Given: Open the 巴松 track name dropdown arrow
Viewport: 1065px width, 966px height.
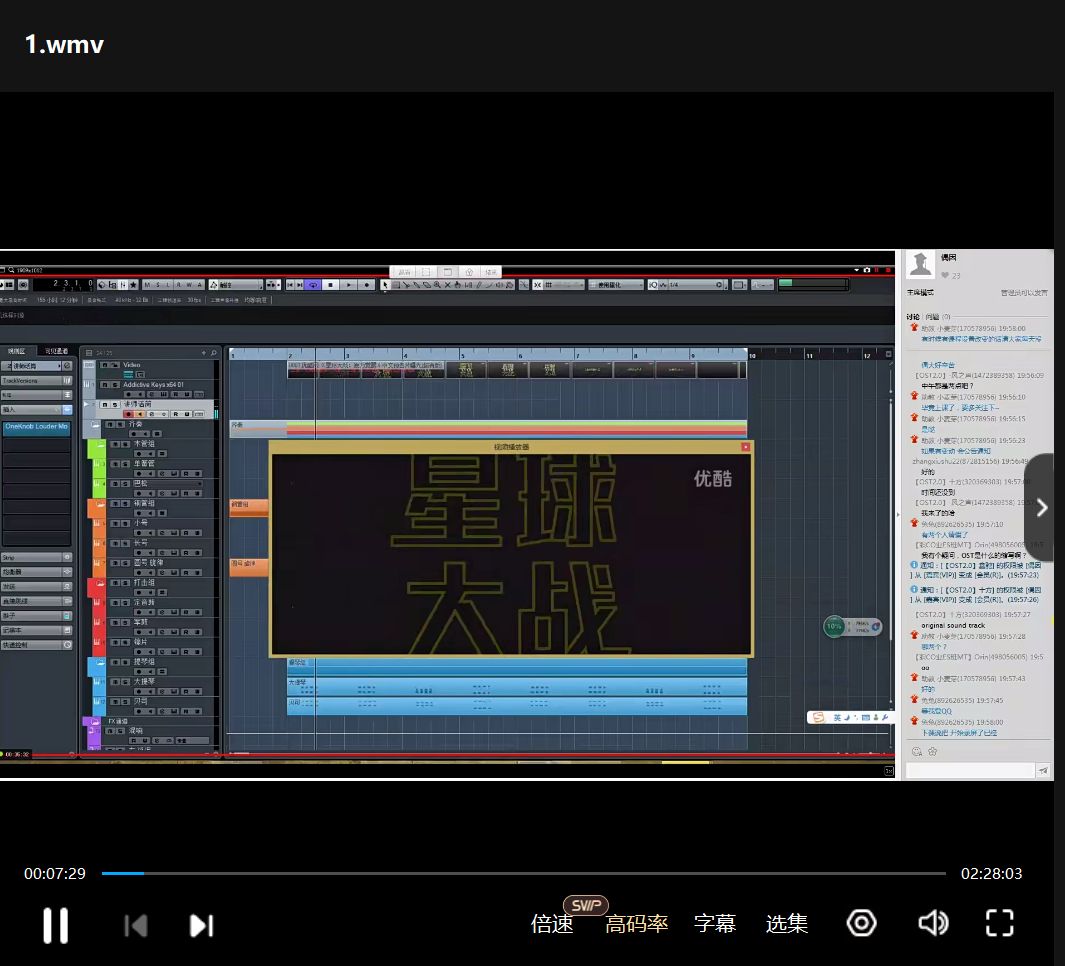Looking at the screenshot, I should click(200, 484).
